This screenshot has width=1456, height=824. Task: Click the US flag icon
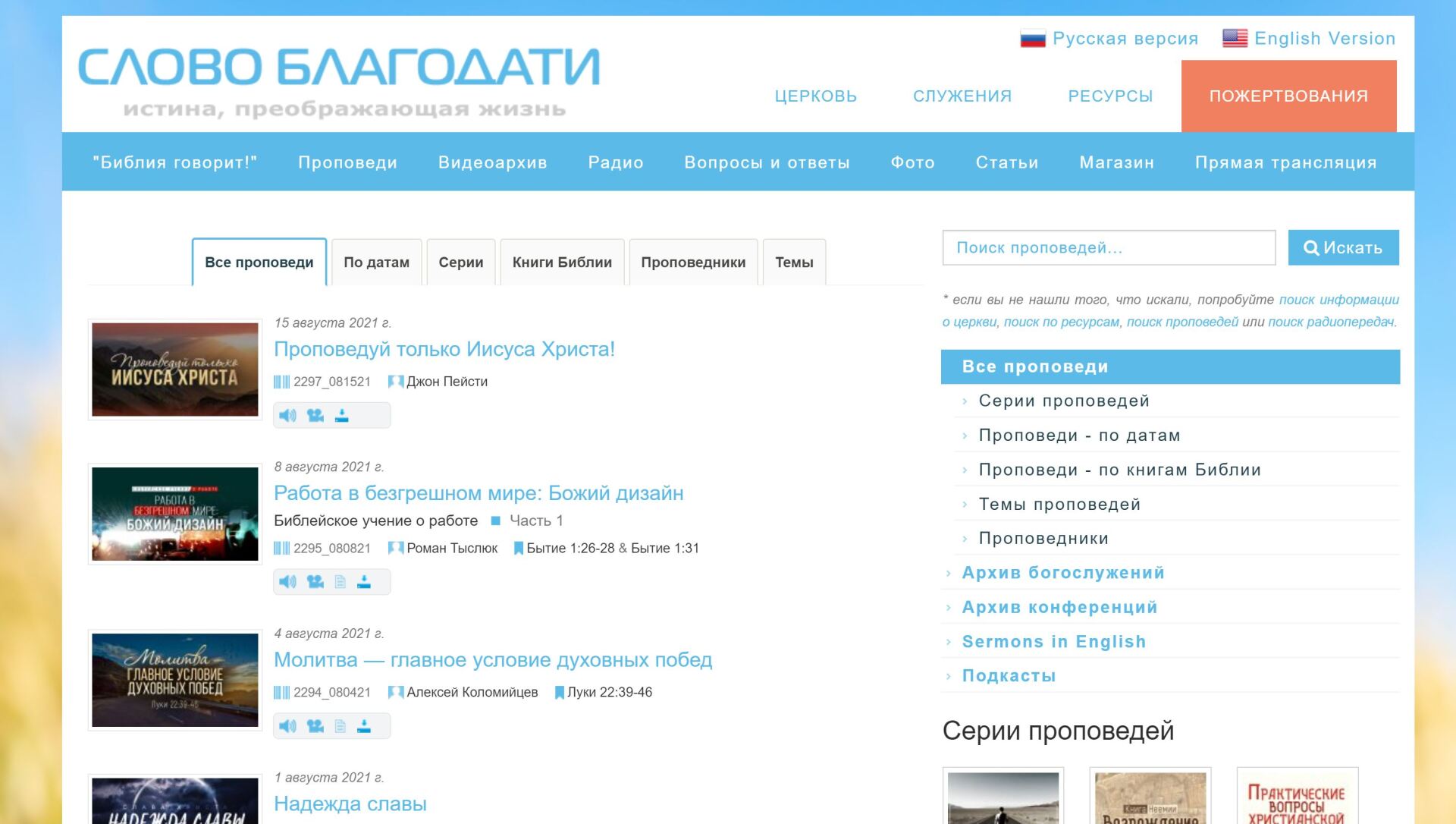[x=1235, y=39]
